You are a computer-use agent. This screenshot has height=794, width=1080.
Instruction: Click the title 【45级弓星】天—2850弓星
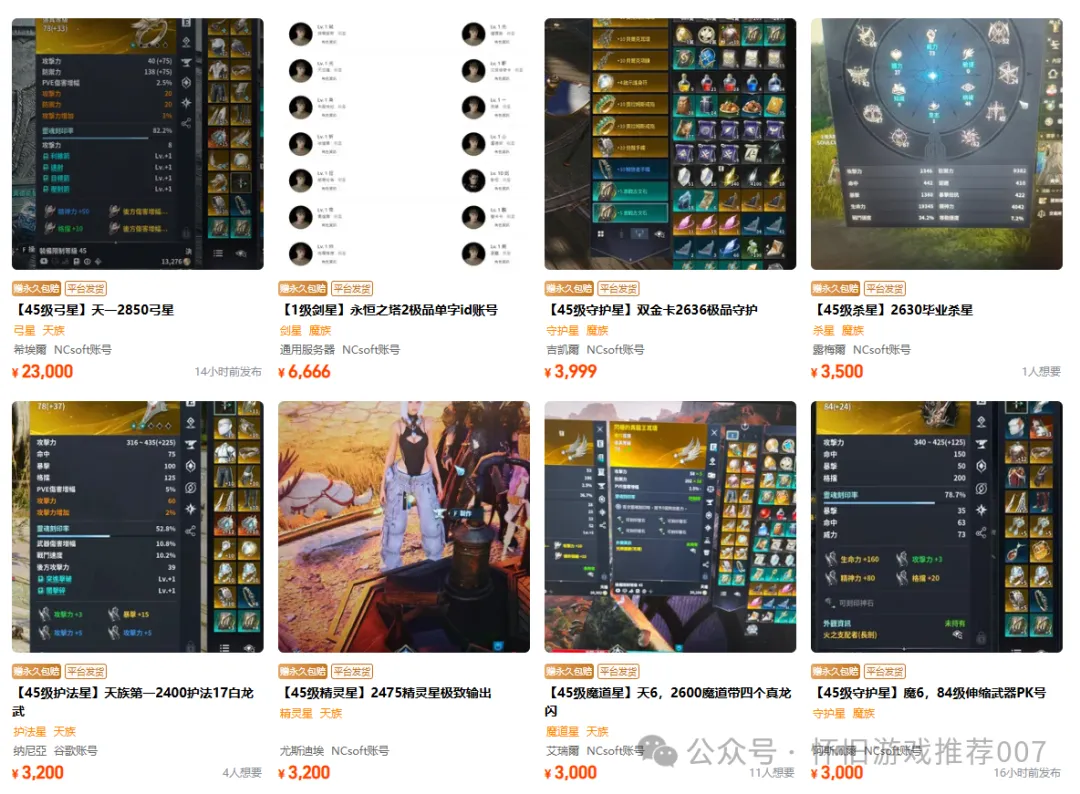coord(93,310)
